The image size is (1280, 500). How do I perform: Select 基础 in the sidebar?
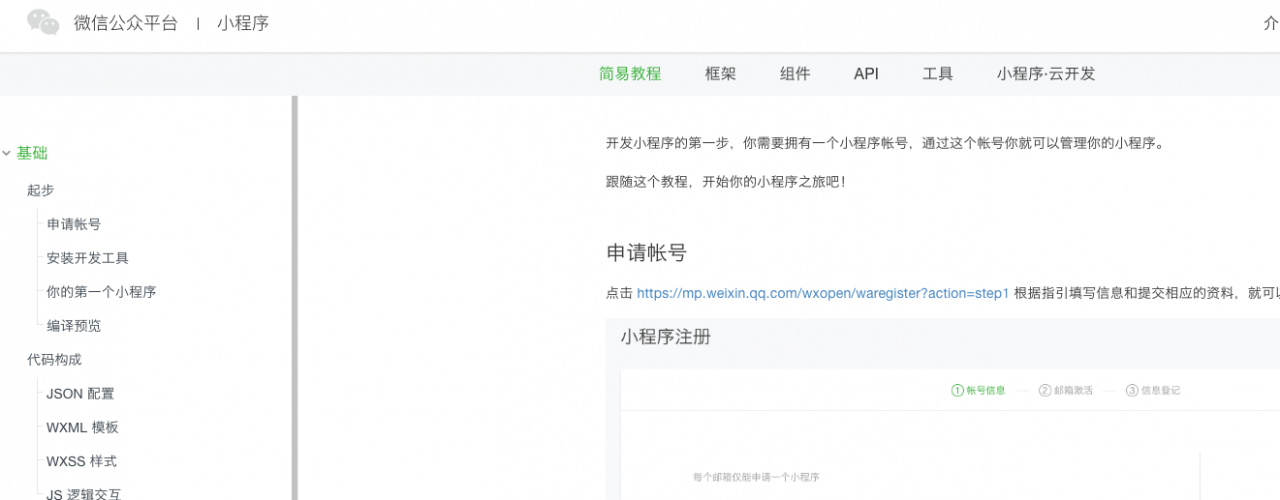(x=32, y=153)
